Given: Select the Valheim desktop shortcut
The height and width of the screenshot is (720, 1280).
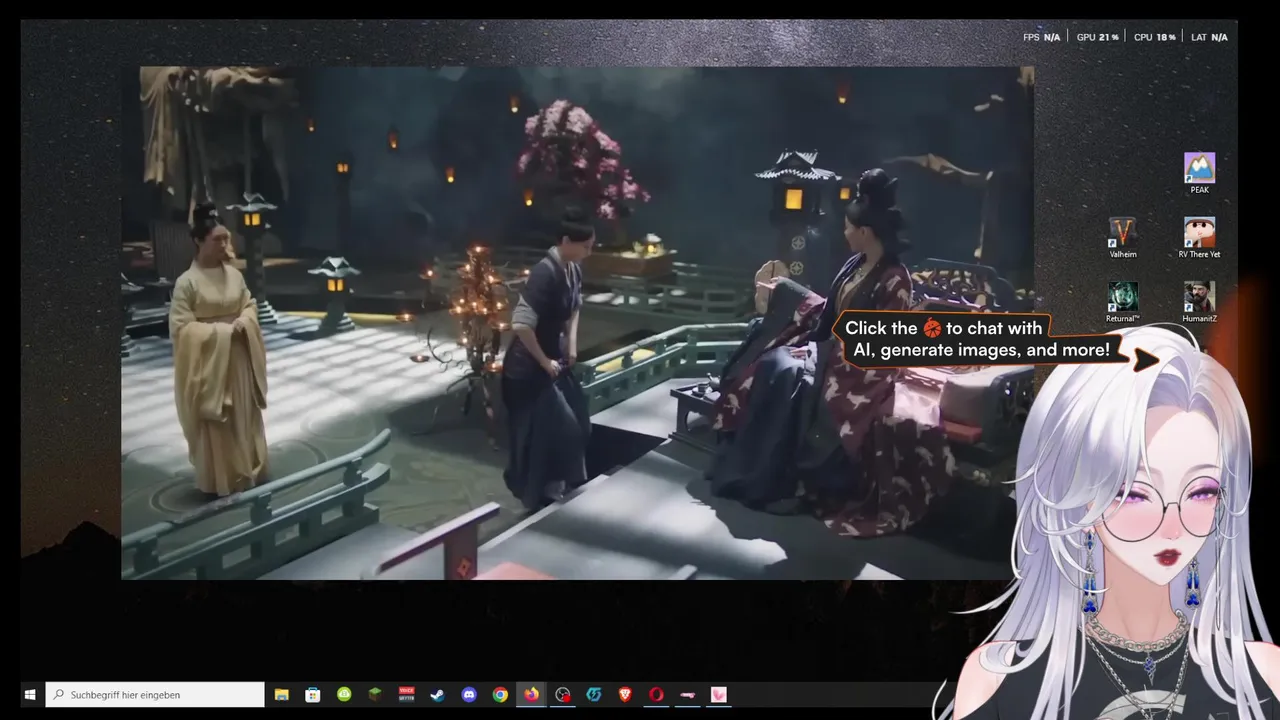Looking at the screenshot, I should click(1123, 237).
